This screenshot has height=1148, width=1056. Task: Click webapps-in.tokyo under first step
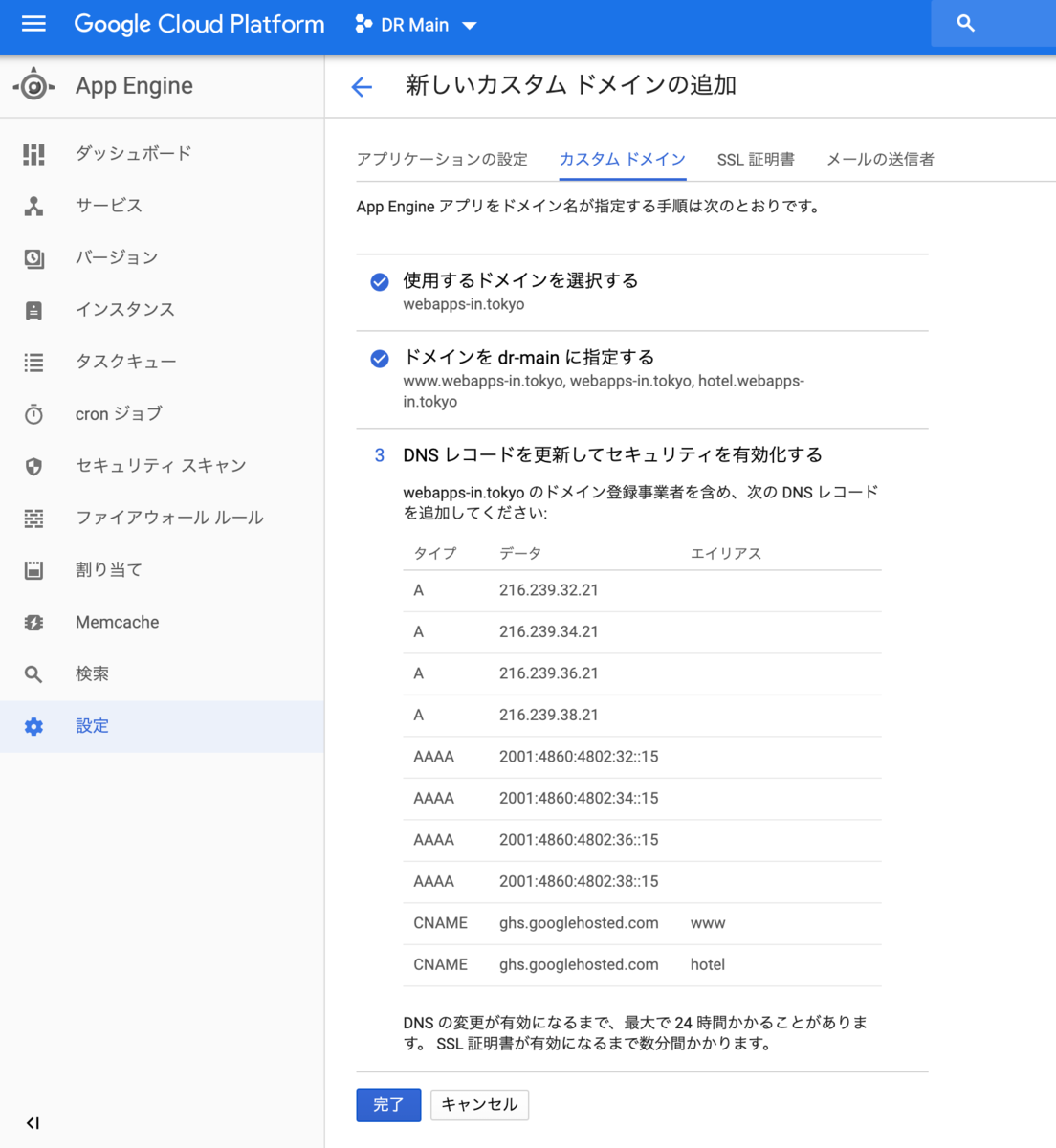pyautogui.click(x=464, y=305)
